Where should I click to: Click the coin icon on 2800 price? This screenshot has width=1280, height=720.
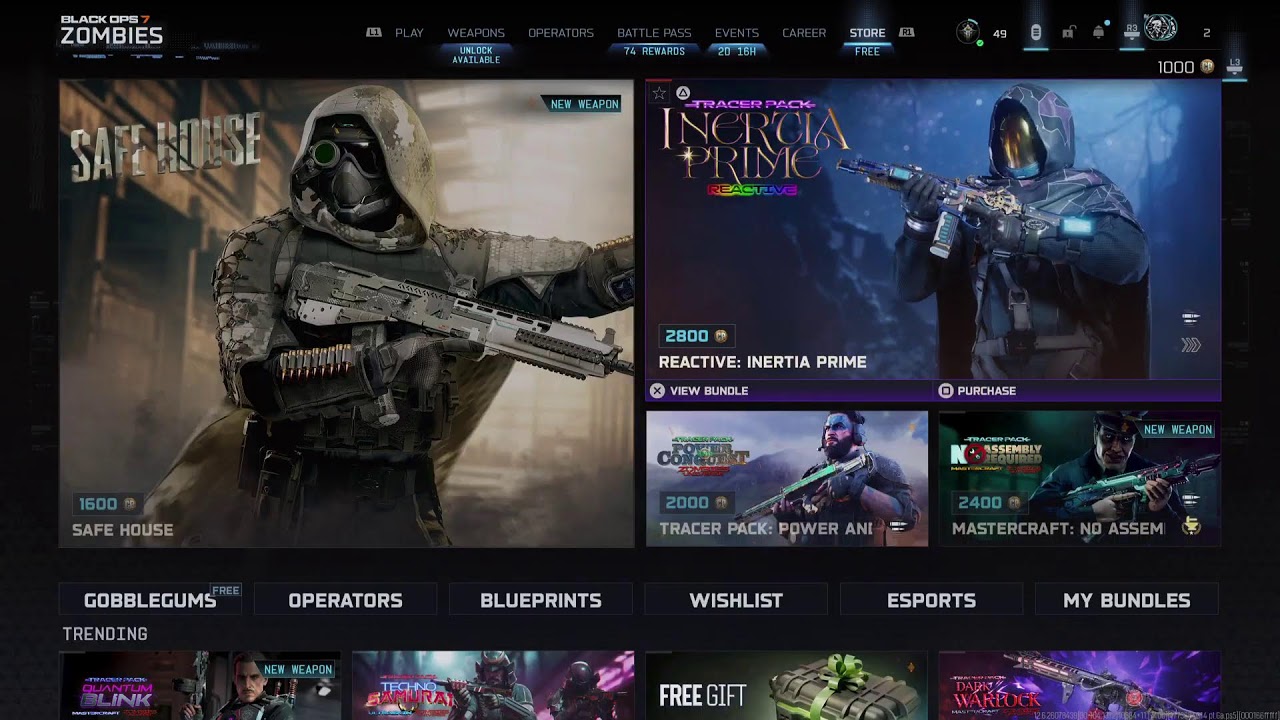(x=719, y=336)
